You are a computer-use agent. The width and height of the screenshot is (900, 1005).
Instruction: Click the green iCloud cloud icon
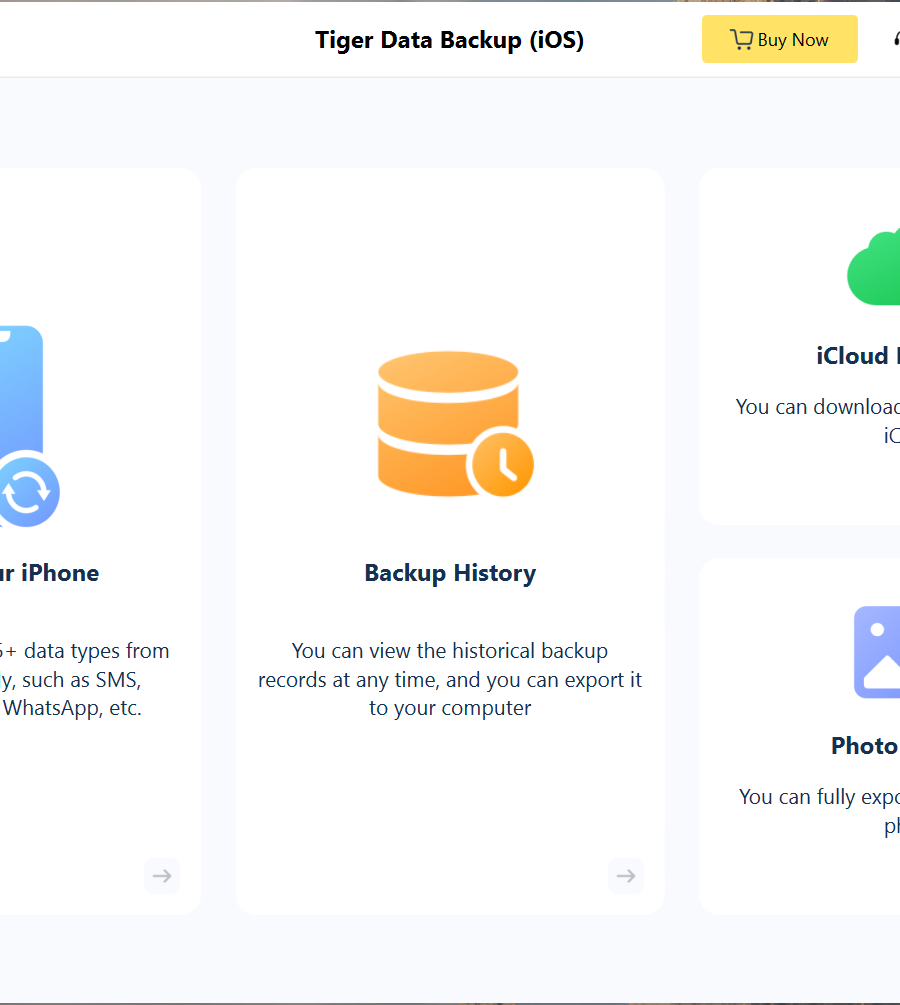tap(875, 268)
